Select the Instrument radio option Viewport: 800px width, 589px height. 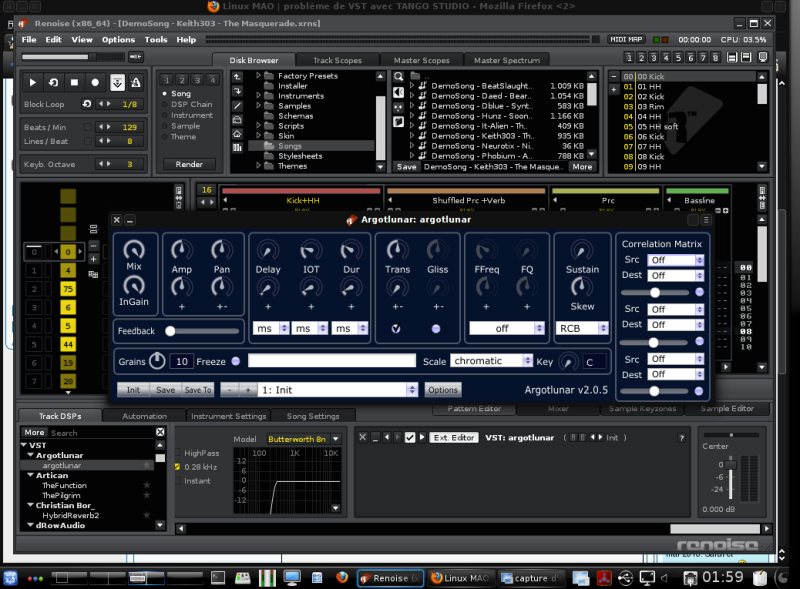pyautogui.click(x=187, y=115)
